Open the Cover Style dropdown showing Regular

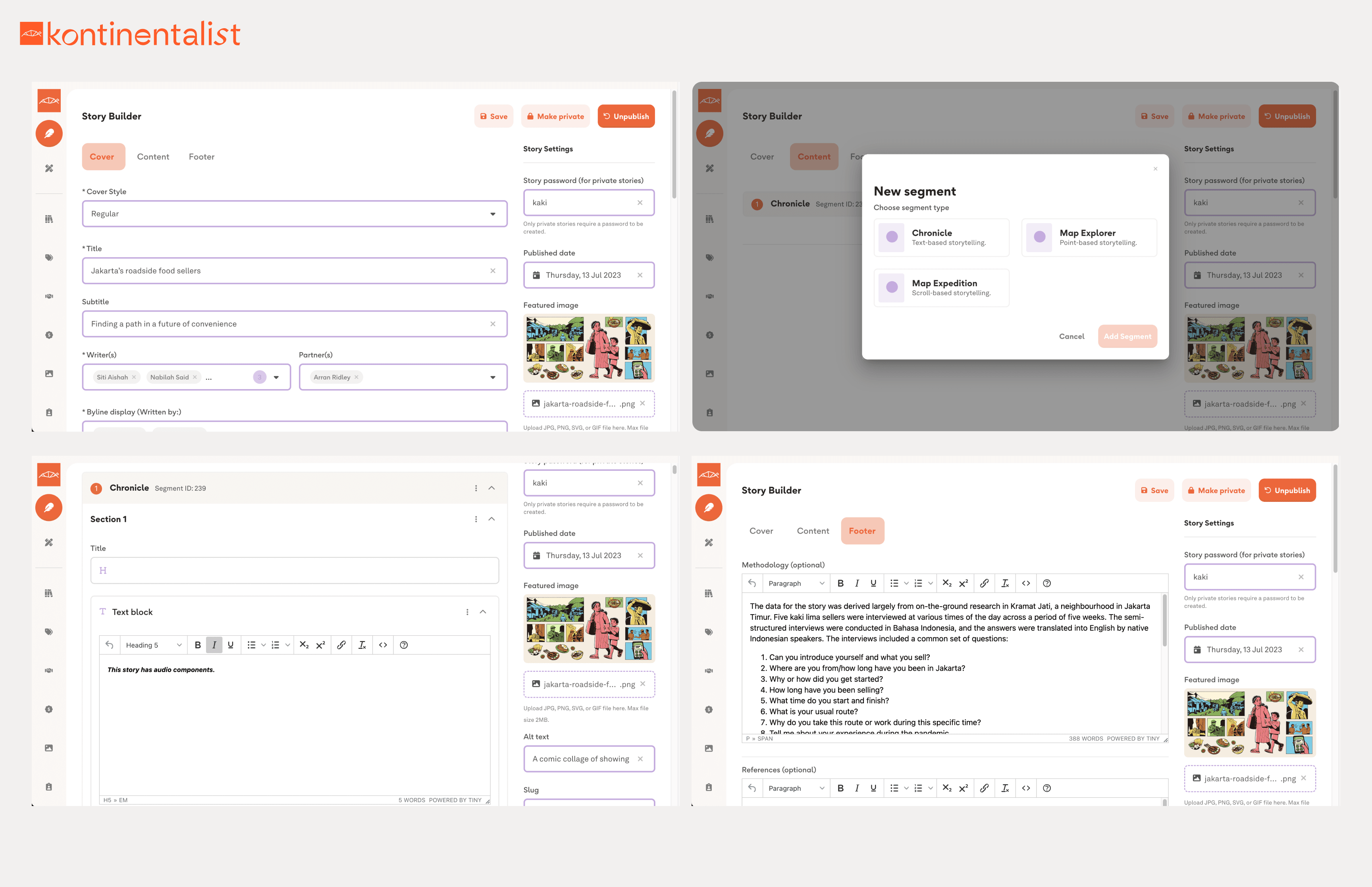coord(295,214)
